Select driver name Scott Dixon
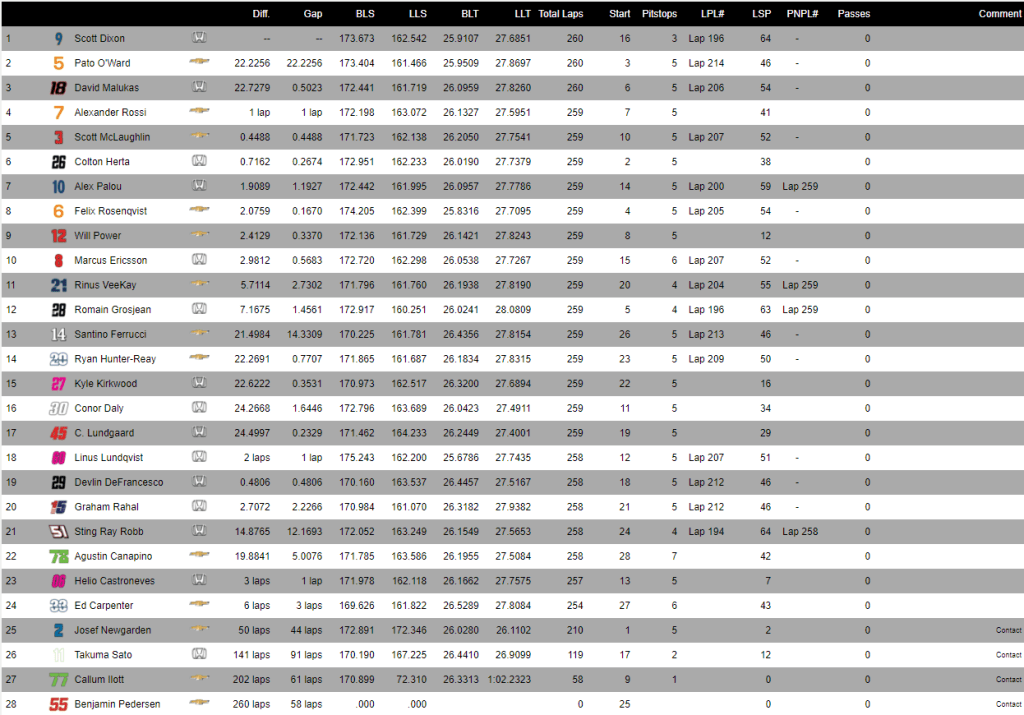 pos(99,39)
